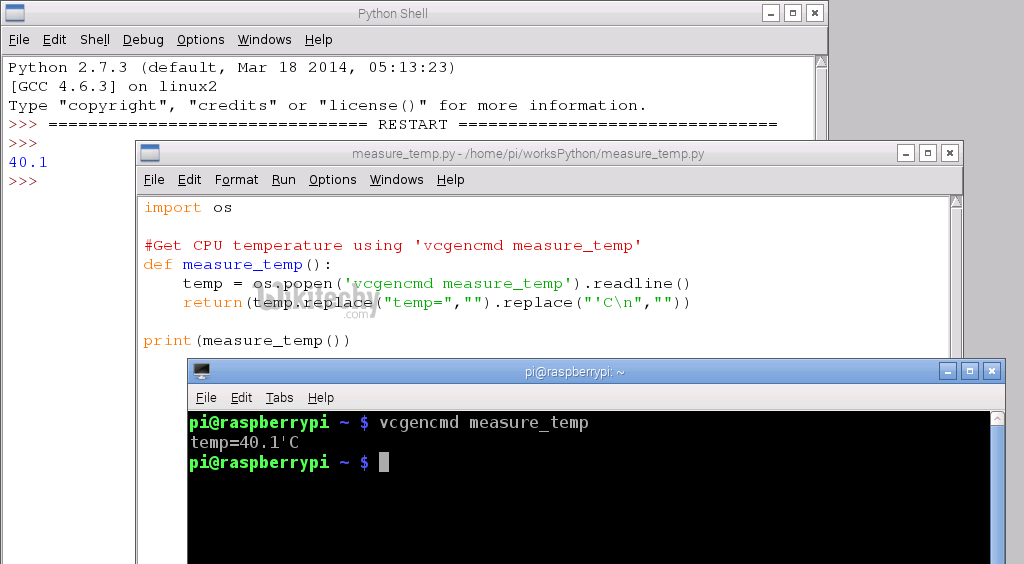
Task: Maximize the measure_temp.py editor window
Action: click(928, 153)
